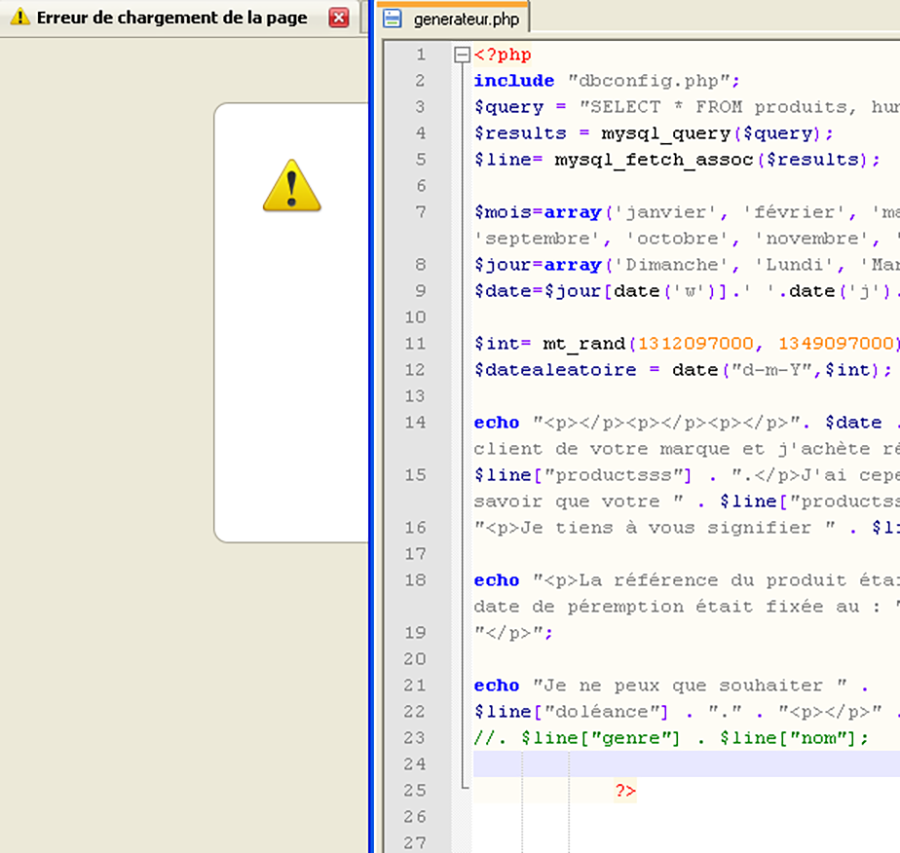Click 'mysql_fetch_assoc' in the code on line 5

click(654, 160)
